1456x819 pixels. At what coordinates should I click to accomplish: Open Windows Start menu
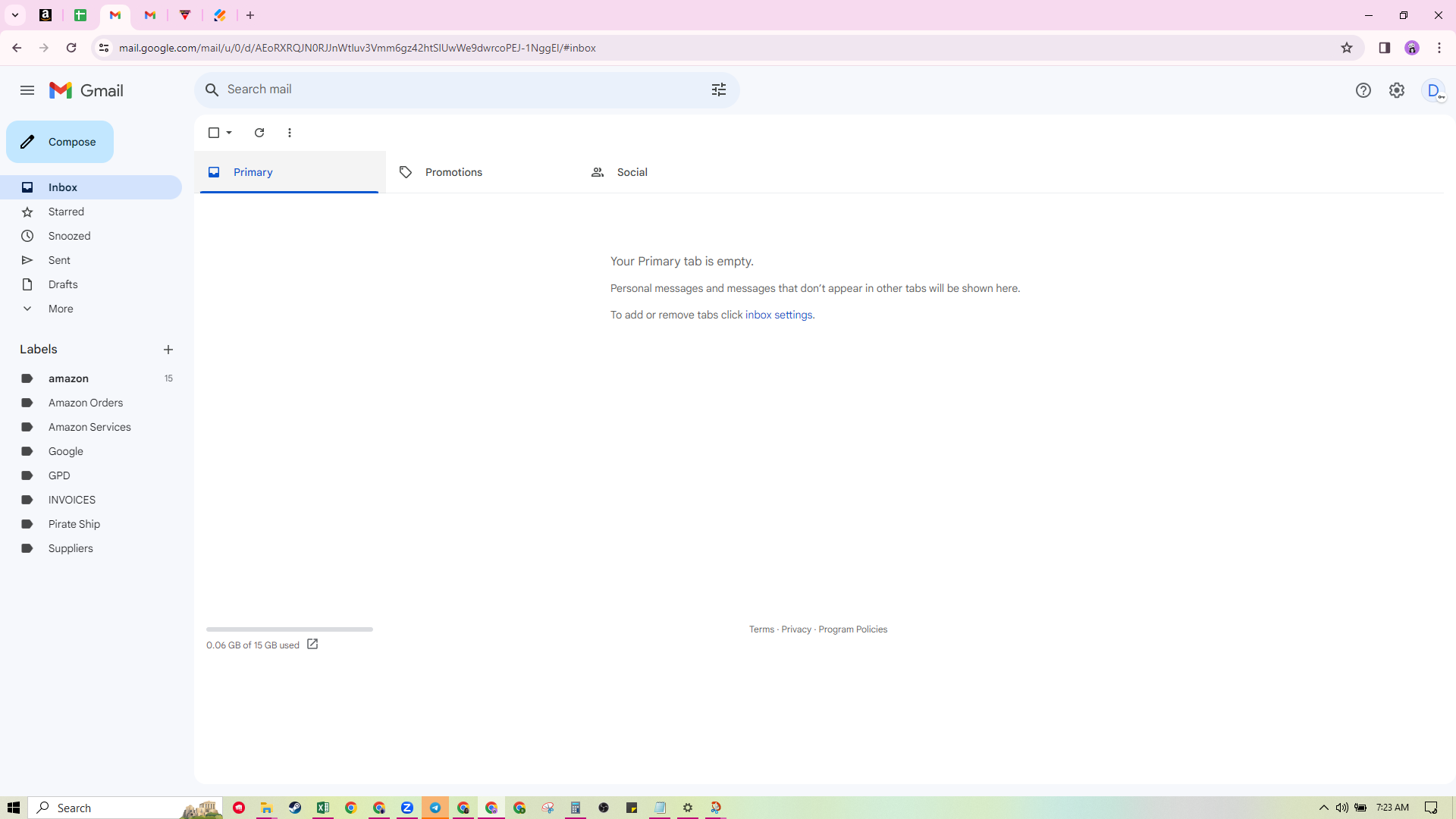14,808
